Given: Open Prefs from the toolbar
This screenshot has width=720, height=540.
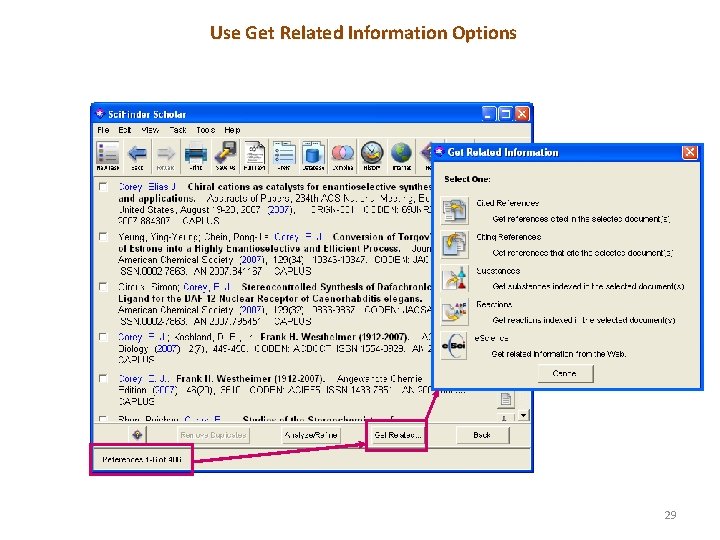Looking at the screenshot, I should [284, 156].
